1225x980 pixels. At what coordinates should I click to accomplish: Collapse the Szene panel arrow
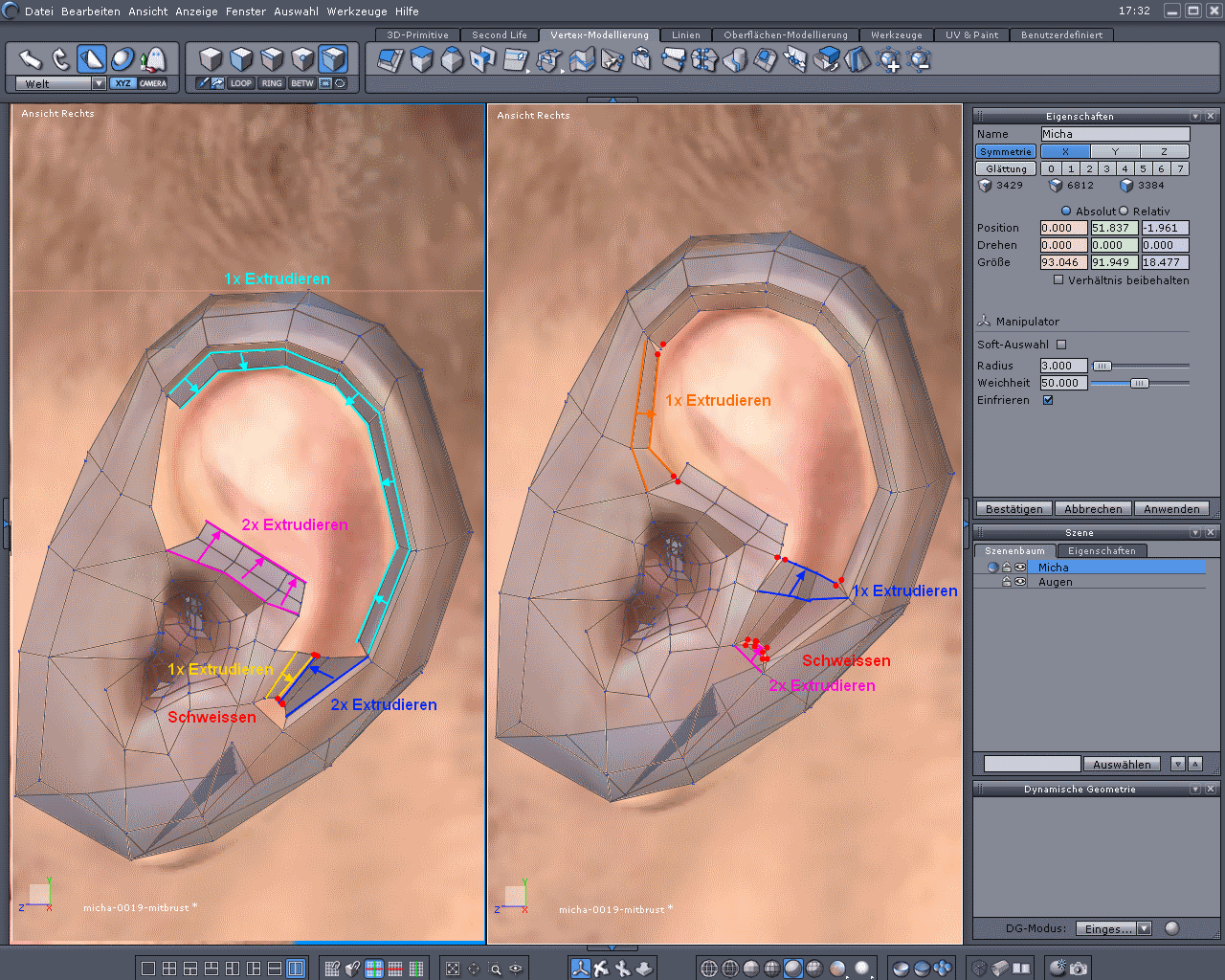click(x=1195, y=532)
